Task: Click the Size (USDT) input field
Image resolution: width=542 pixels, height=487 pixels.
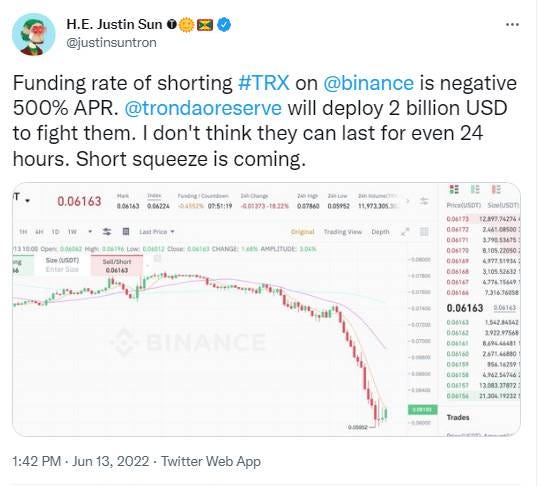Action: click(x=62, y=265)
